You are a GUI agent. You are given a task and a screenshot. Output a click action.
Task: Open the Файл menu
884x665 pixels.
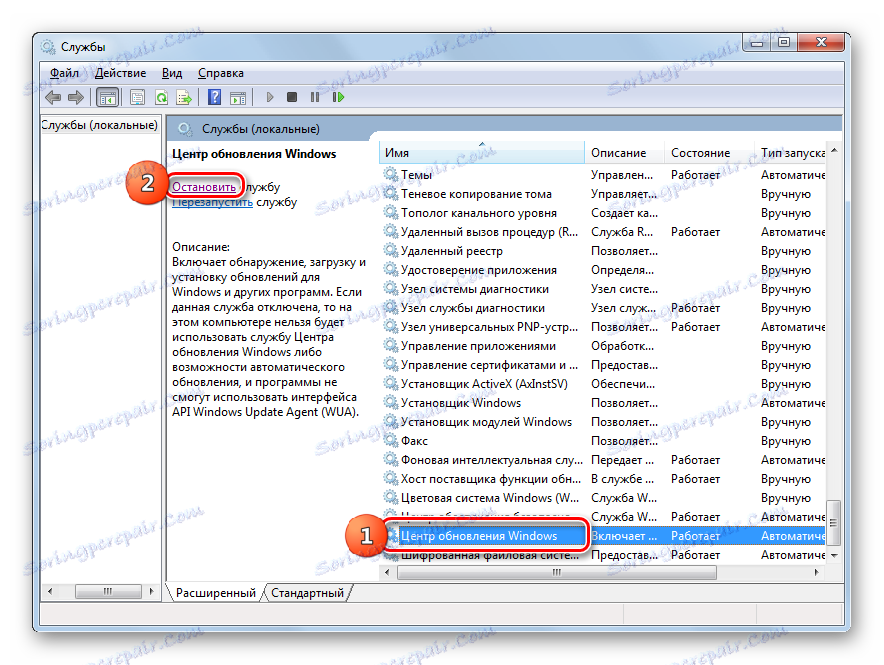64,73
